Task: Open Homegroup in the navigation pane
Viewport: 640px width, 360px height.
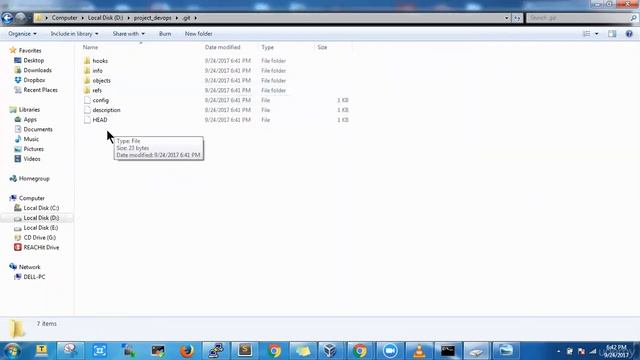Action: click(x=34, y=178)
